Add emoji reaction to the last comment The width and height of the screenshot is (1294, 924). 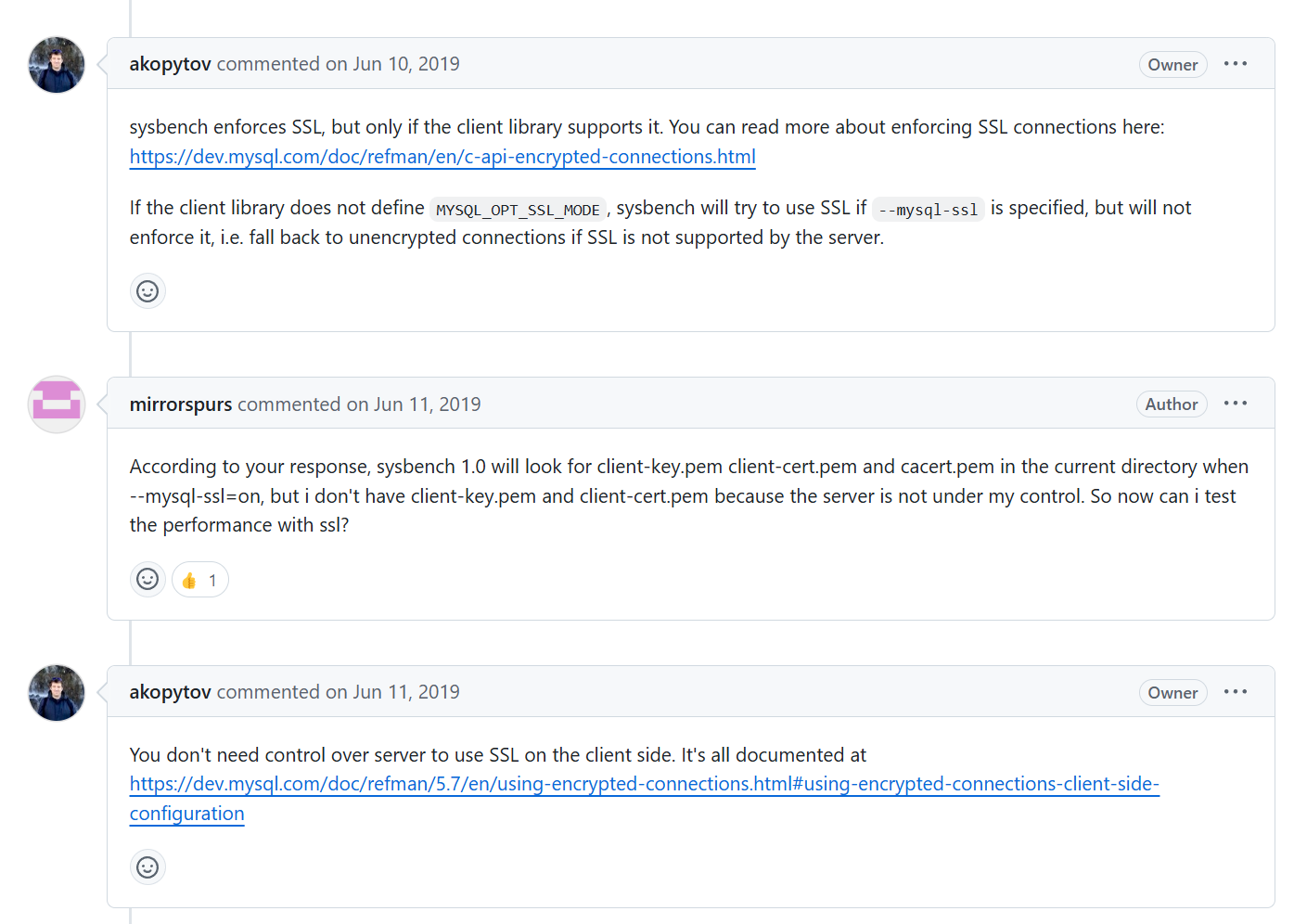pyautogui.click(x=147, y=867)
